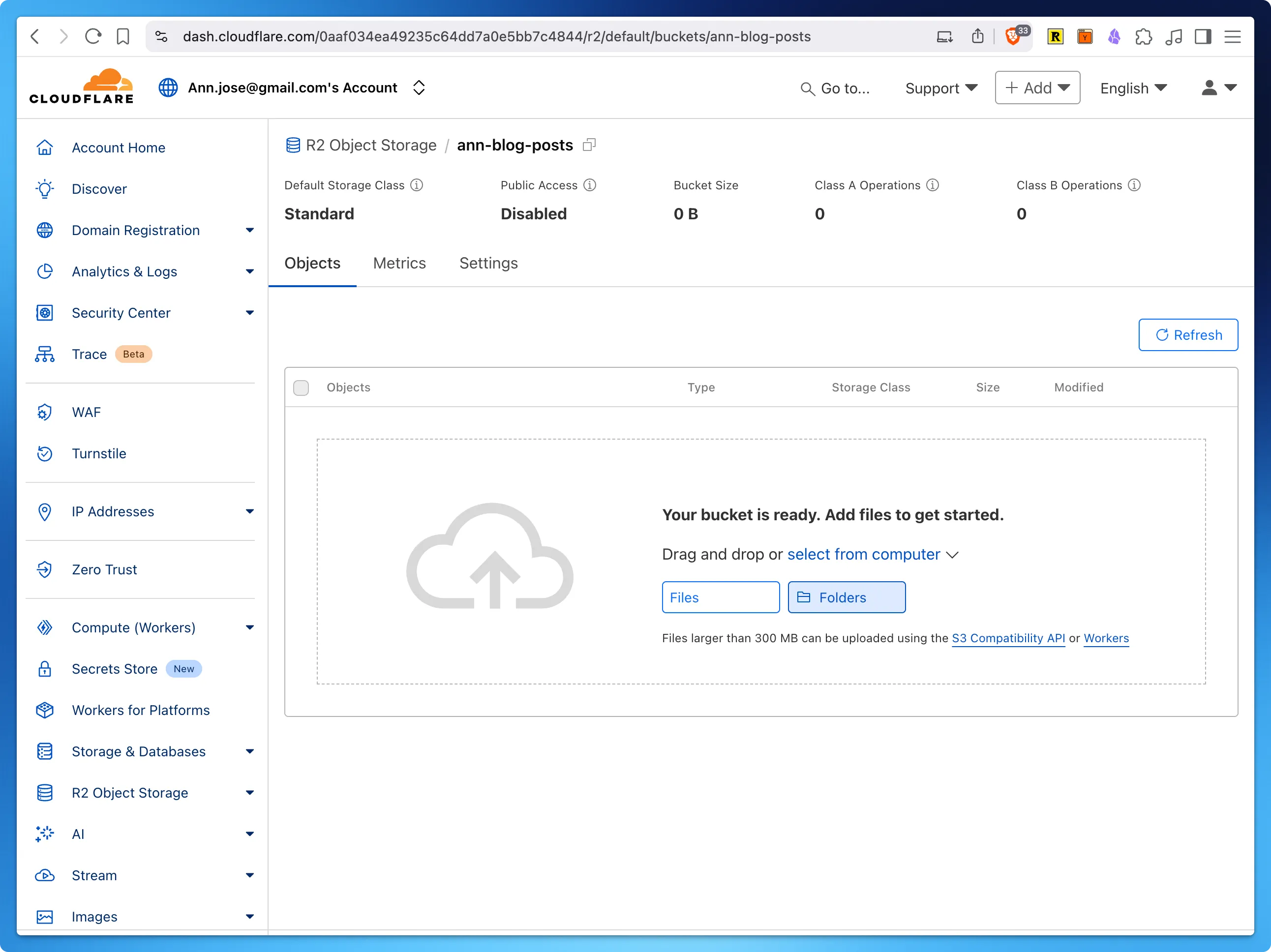Image resolution: width=1271 pixels, height=952 pixels.
Task: Click the copy bucket name icon
Action: (589, 145)
